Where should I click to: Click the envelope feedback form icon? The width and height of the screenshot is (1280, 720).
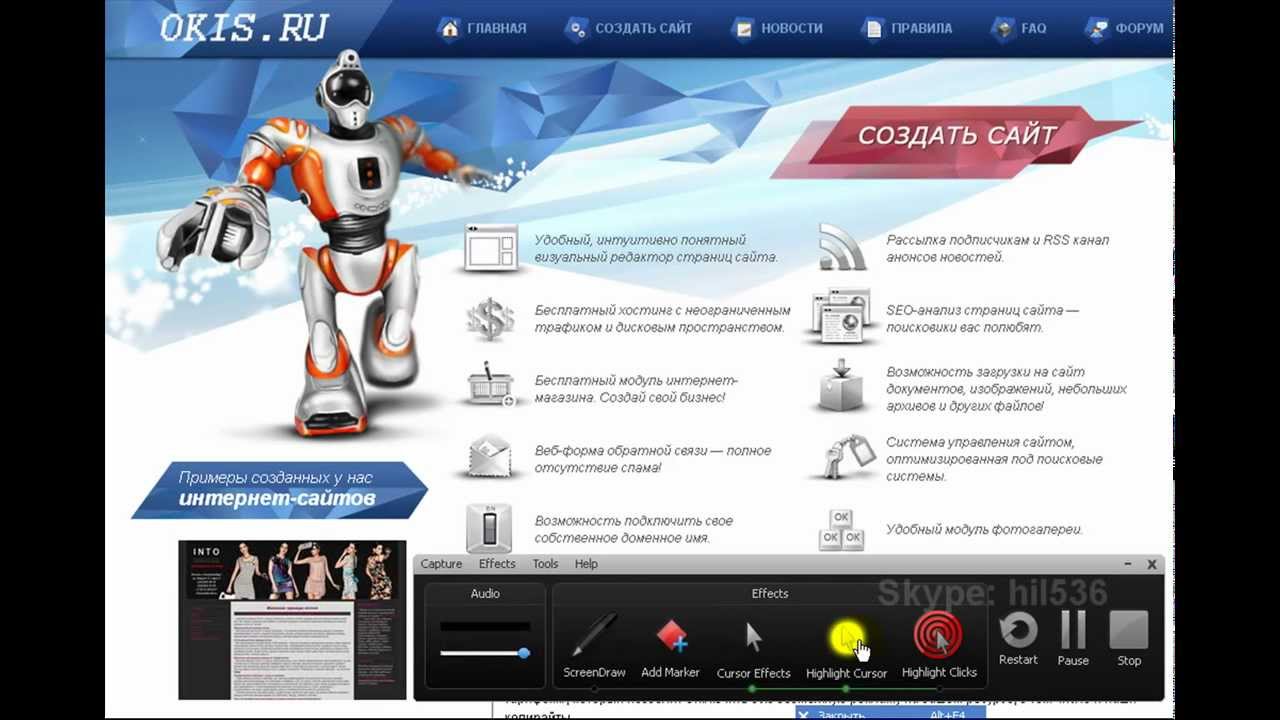click(x=490, y=457)
